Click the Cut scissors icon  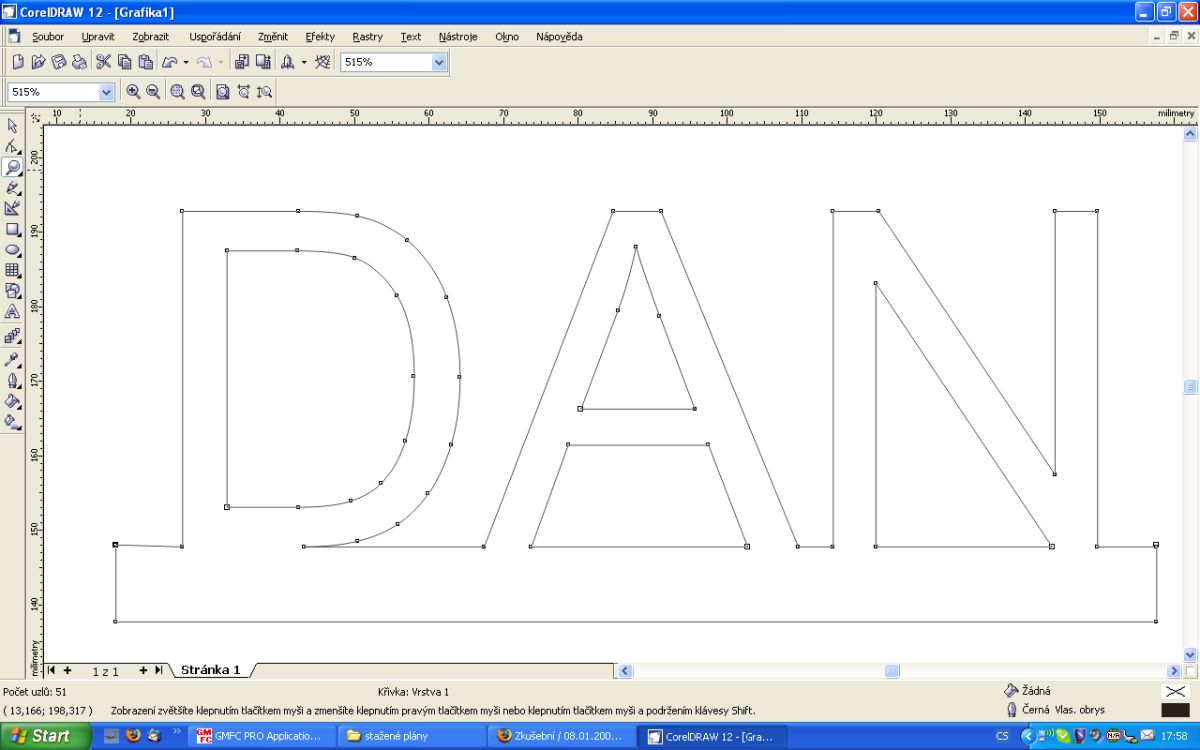[x=103, y=62]
